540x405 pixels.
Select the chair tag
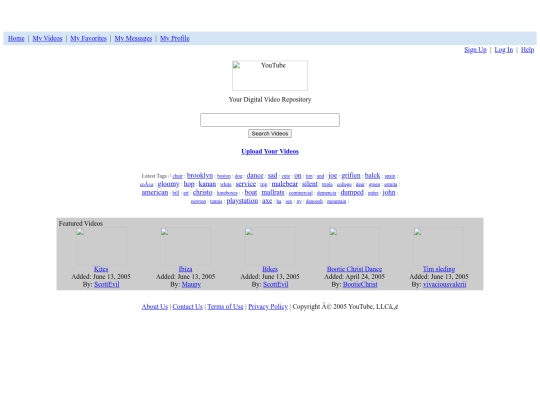[177, 176]
